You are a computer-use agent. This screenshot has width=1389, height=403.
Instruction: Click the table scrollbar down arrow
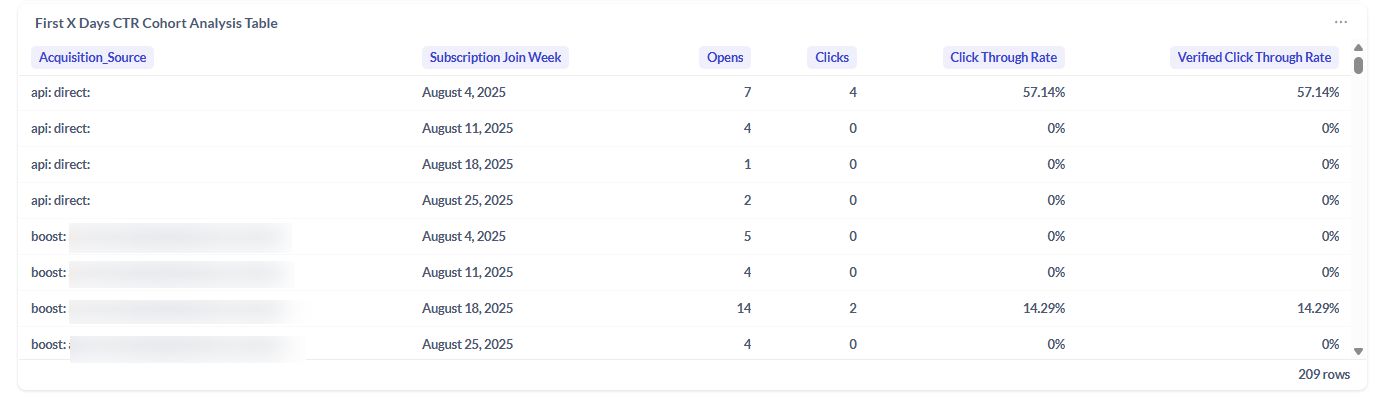tap(1358, 351)
